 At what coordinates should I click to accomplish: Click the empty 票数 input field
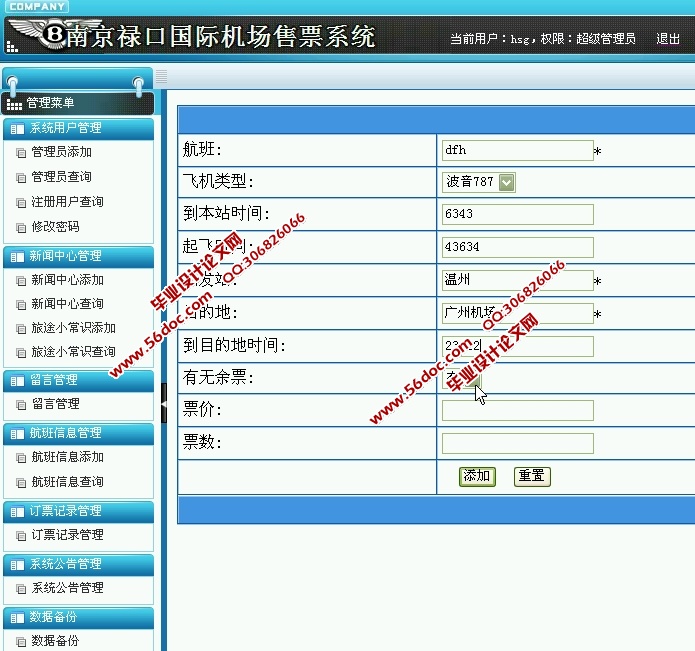[518, 443]
